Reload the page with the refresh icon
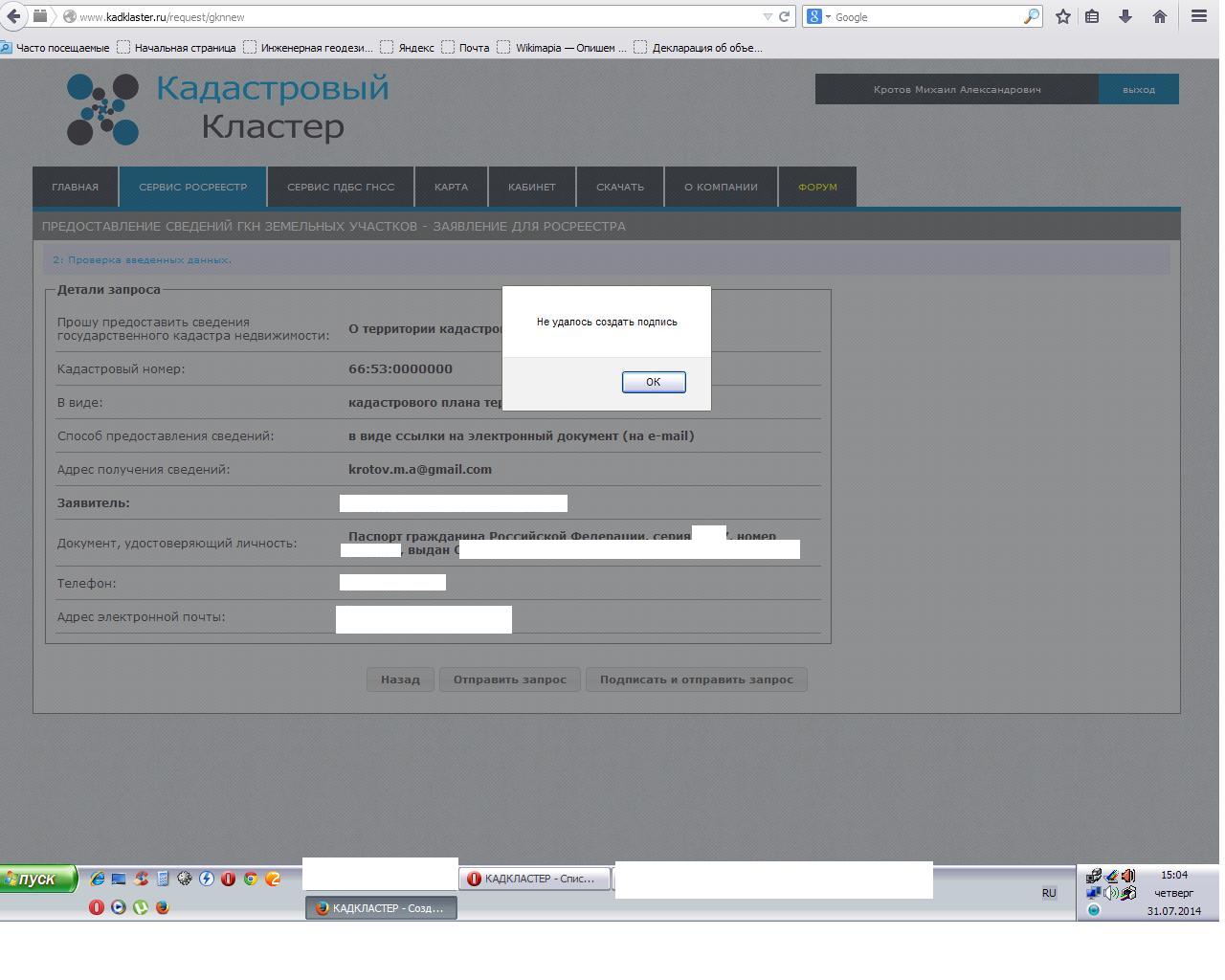Viewport: 1225px width, 980px height. [x=784, y=16]
